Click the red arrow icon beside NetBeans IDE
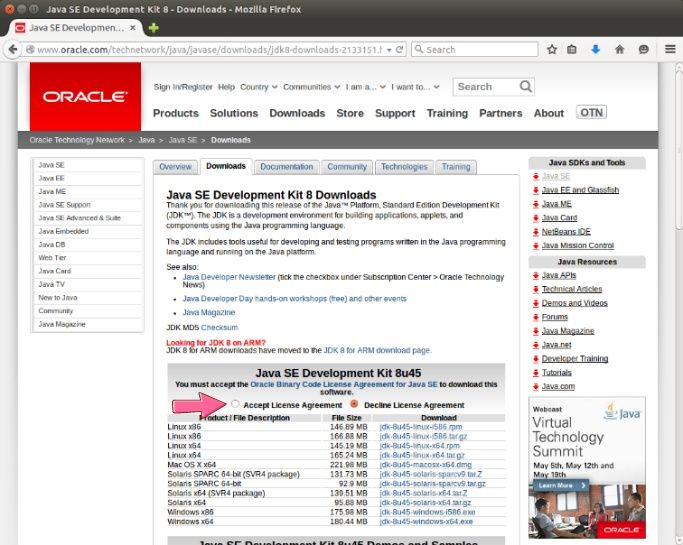Screen dimensions: 683x545 (x=536, y=232)
